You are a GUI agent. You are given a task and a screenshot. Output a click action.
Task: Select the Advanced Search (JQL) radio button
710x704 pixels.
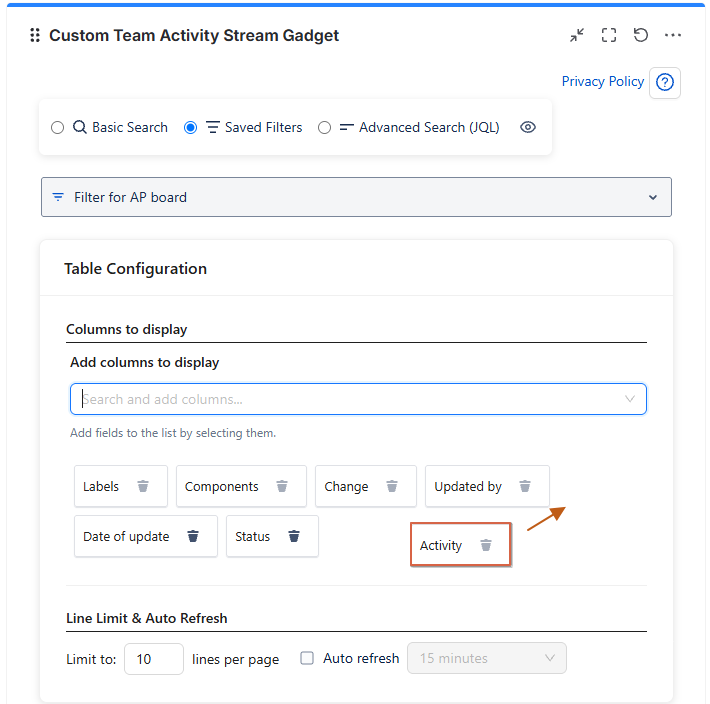click(324, 128)
